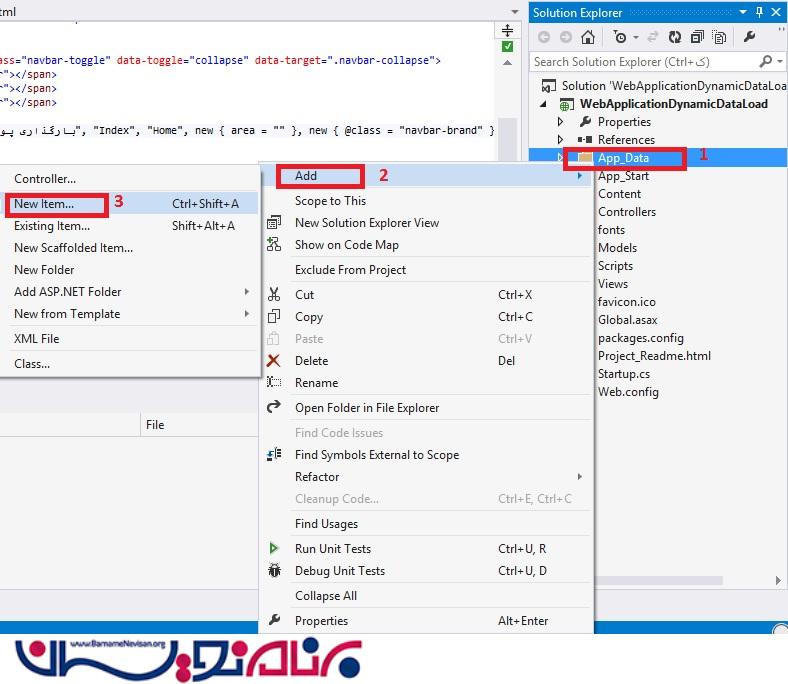Click the Search Solution Explorer input box
Image resolution: width=788 pixels, height=684 pixels.
pyautogui.click(x=640, y=62)
